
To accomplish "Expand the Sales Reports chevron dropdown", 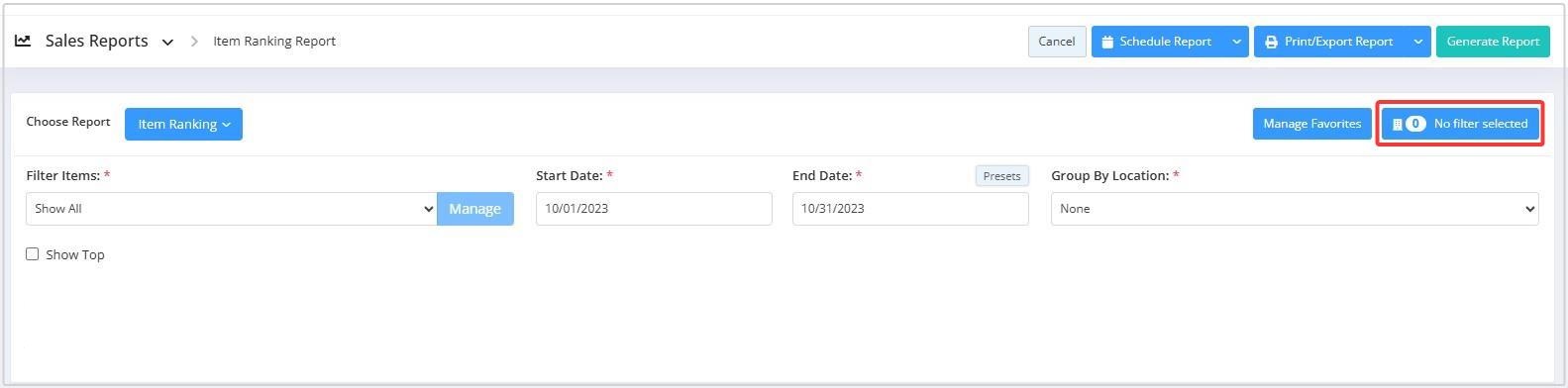I will 167,42.
